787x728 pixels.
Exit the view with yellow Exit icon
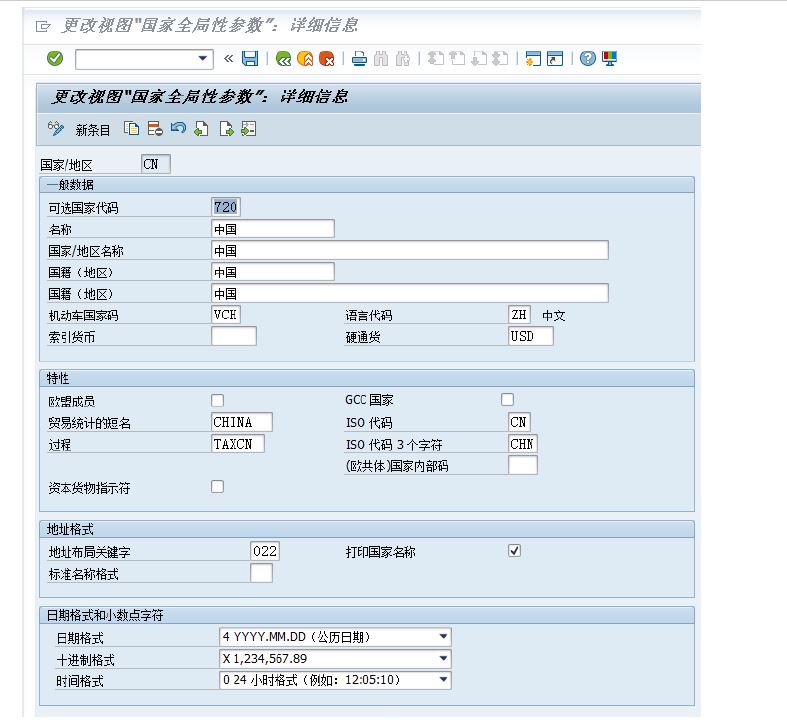[x=305, y=59]
